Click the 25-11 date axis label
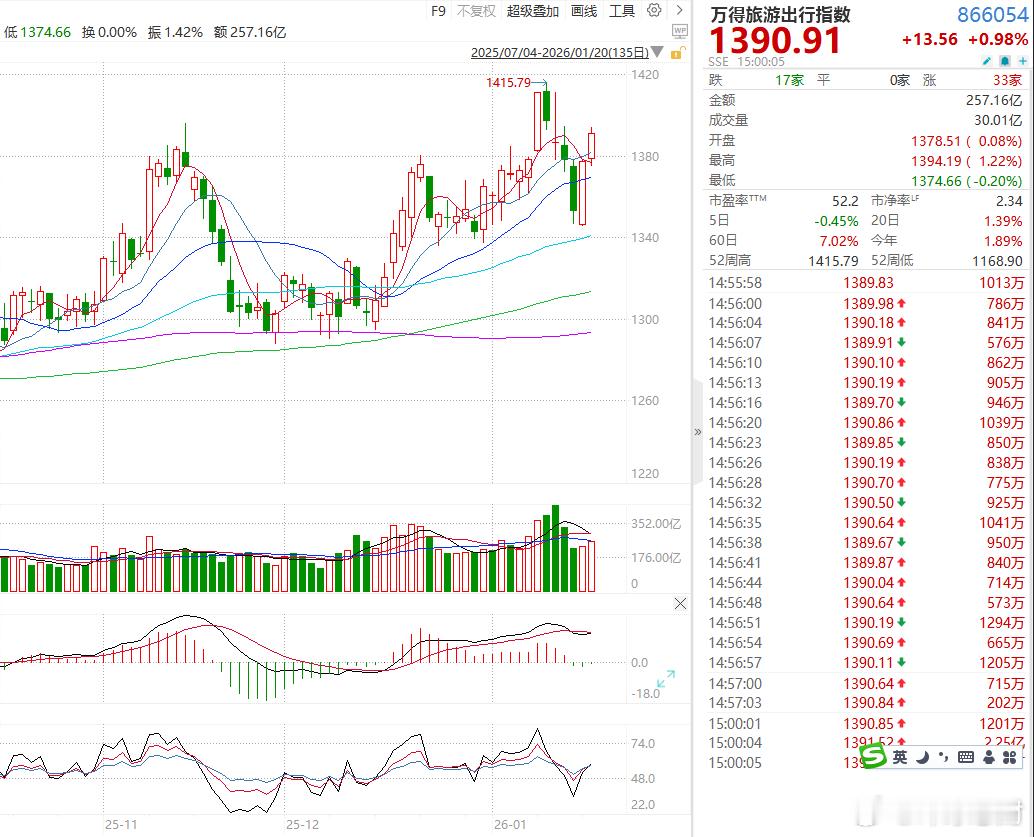Screen dimensions: 1034x837 (121, 824)
